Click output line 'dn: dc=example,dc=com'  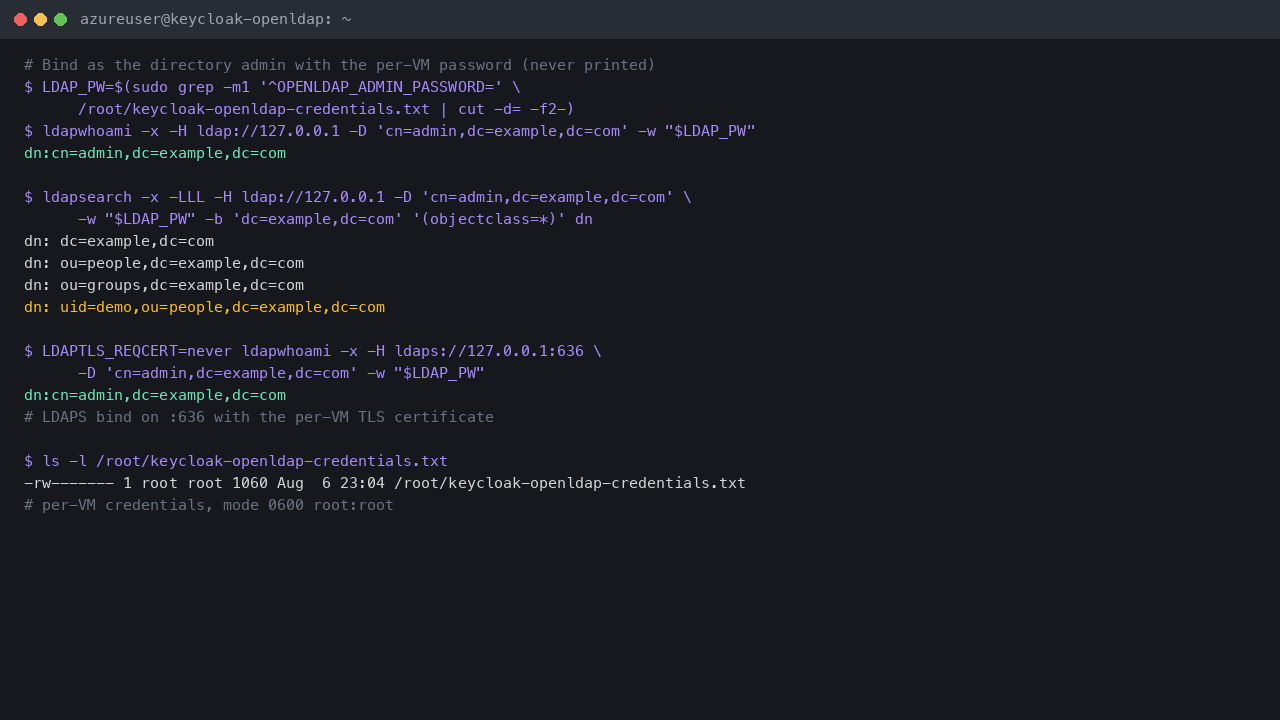tap(119, 241)
